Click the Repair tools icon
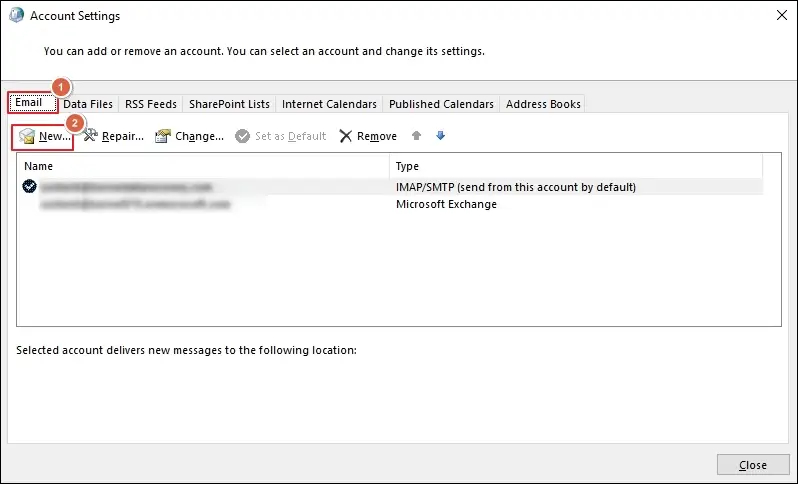798x484 pixels. 91,135
